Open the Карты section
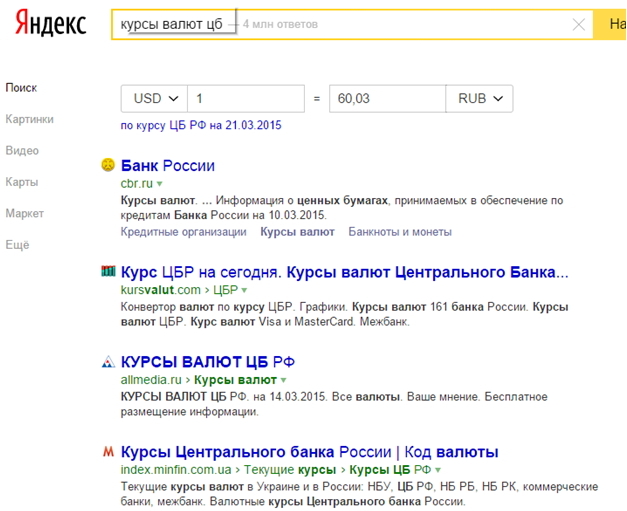Screen dimensions: 627x511 click(22, 182)
